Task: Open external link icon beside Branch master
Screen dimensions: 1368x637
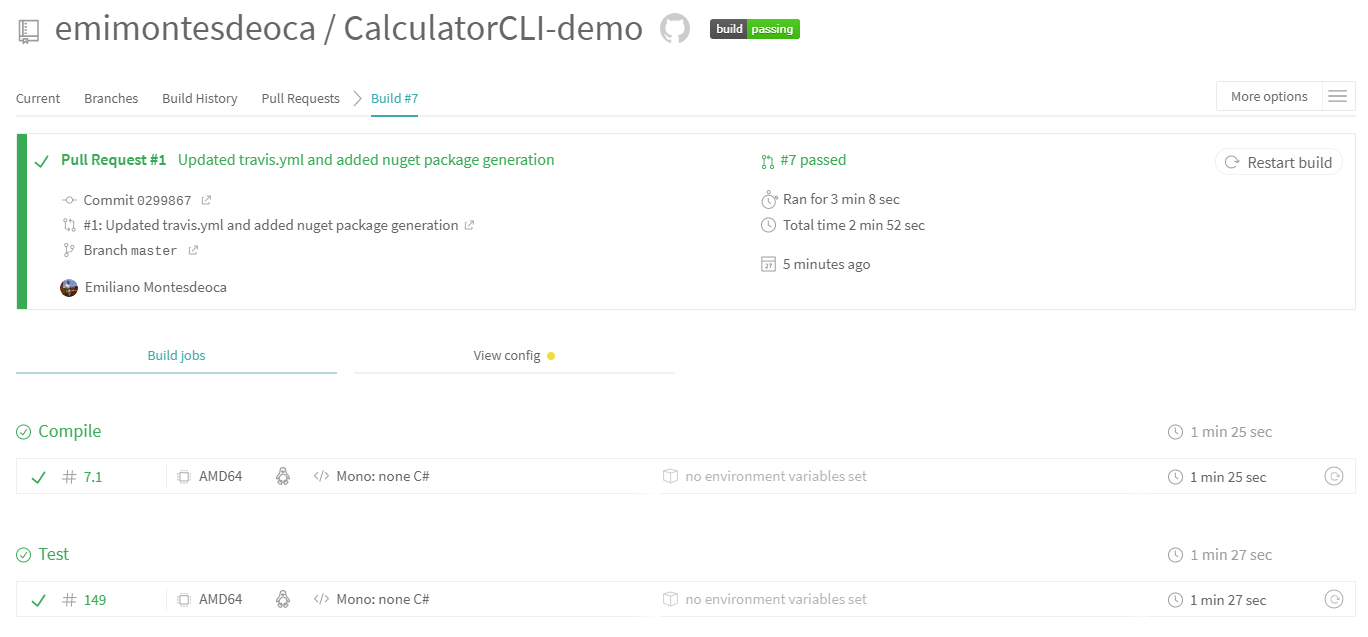Action: (194, 250)
